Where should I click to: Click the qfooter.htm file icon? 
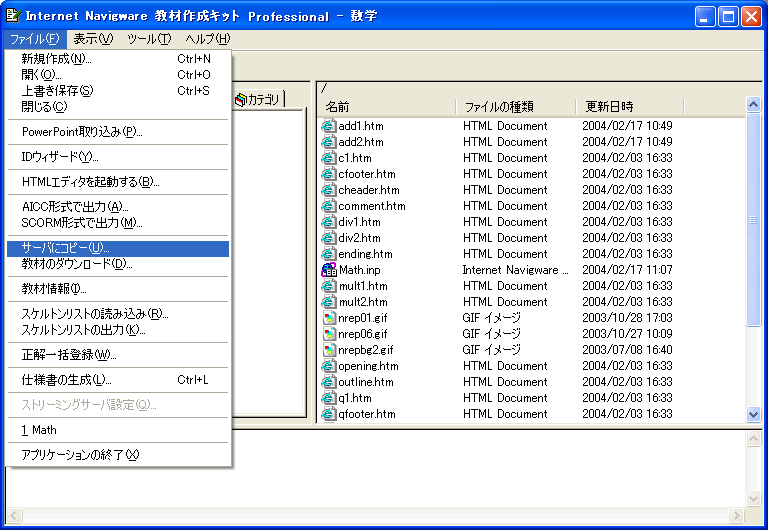point(329,414)
